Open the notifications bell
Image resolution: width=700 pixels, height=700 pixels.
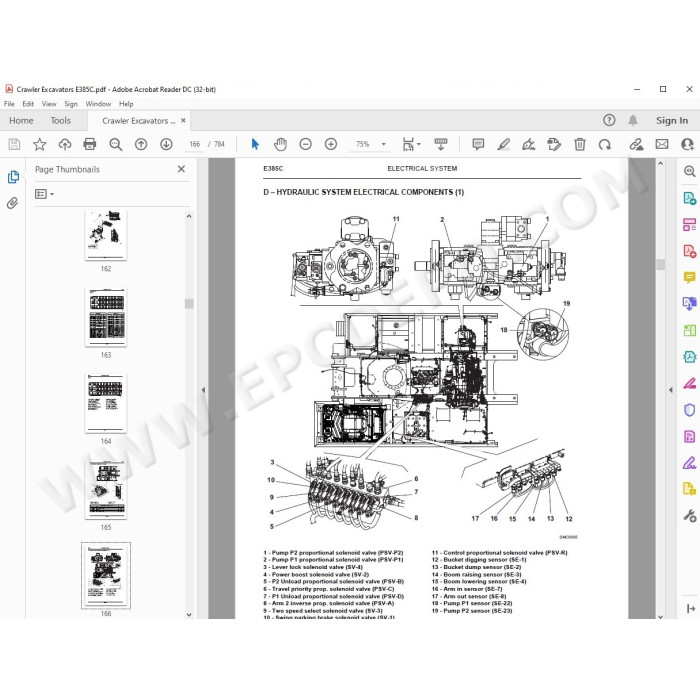[x=633, y=120]
